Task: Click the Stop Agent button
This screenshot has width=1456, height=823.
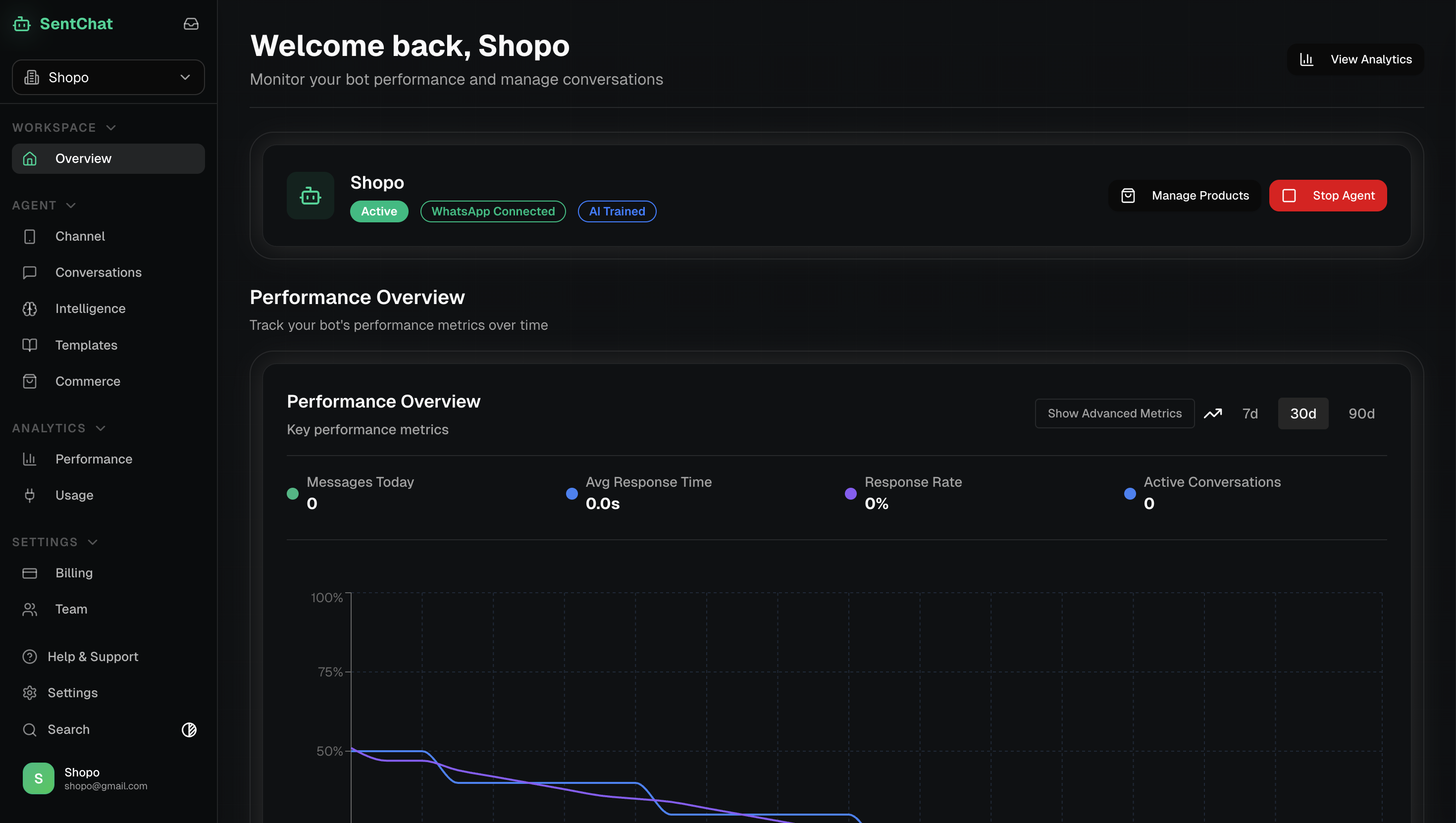Action: (x=1327, y=196)
